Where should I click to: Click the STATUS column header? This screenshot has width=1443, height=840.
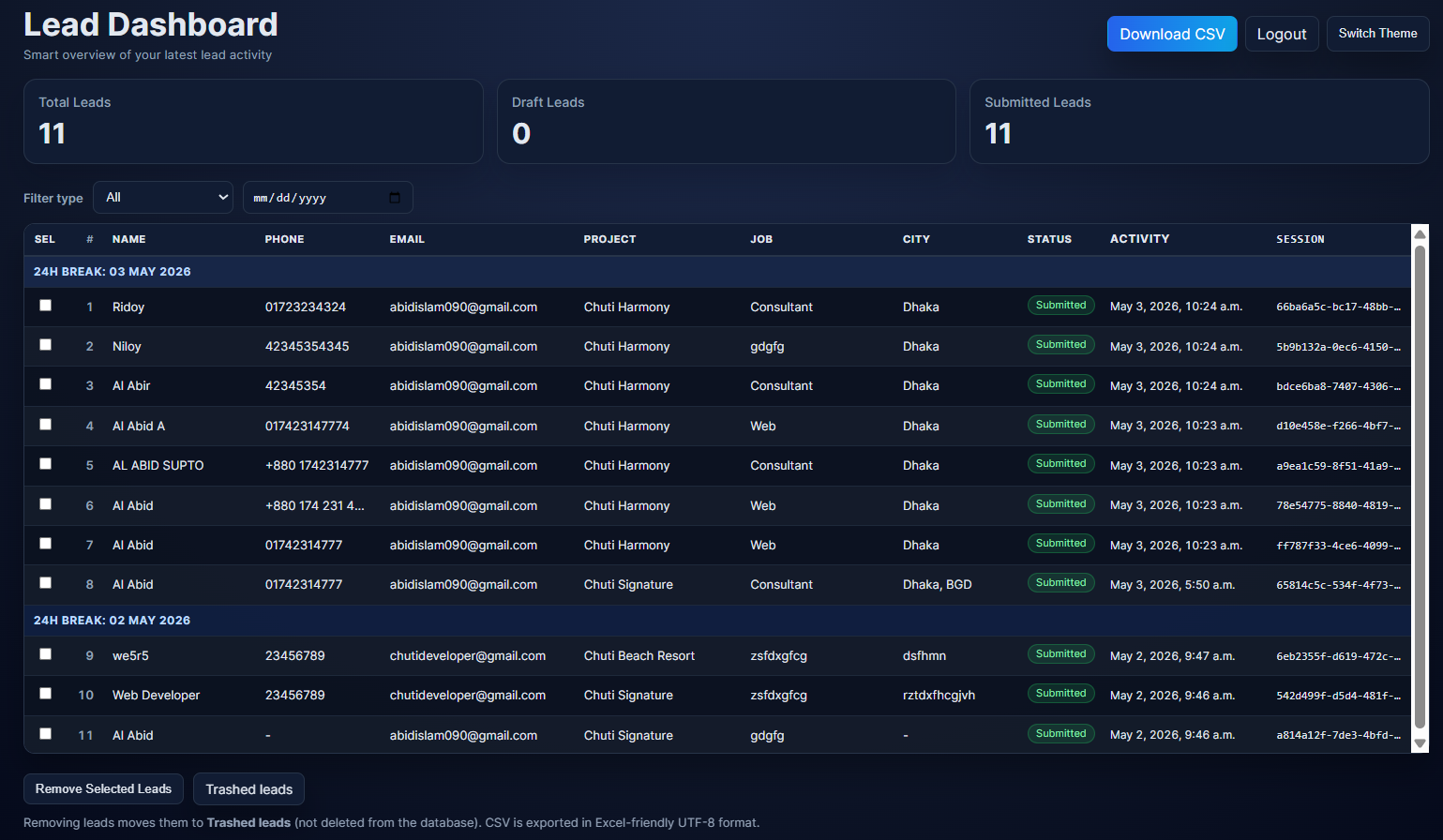[x=1049, y=239]
